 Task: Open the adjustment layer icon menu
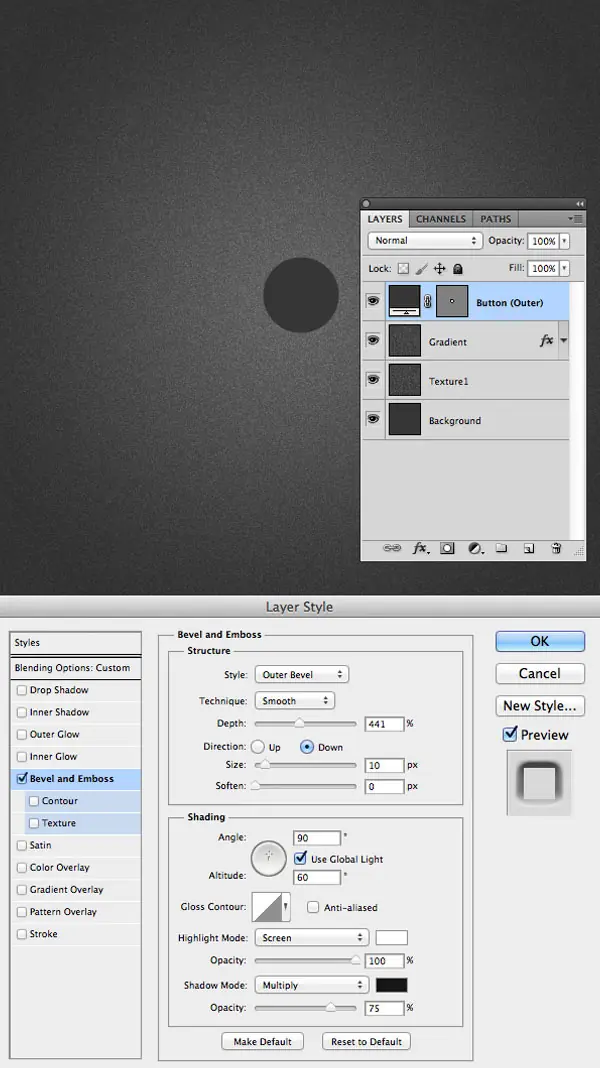(x=475, y=548)
